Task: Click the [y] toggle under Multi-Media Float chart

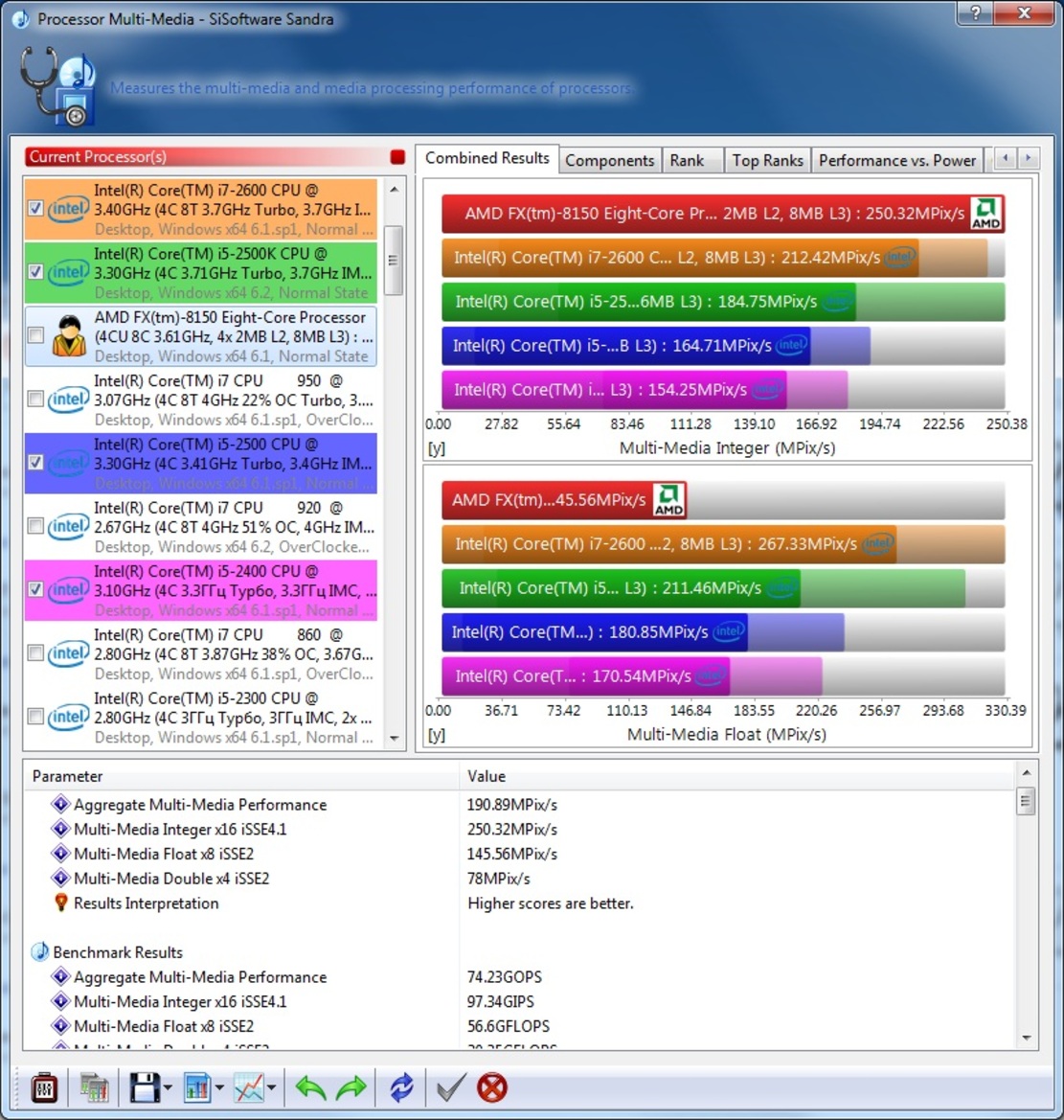Action: [437, 735]
